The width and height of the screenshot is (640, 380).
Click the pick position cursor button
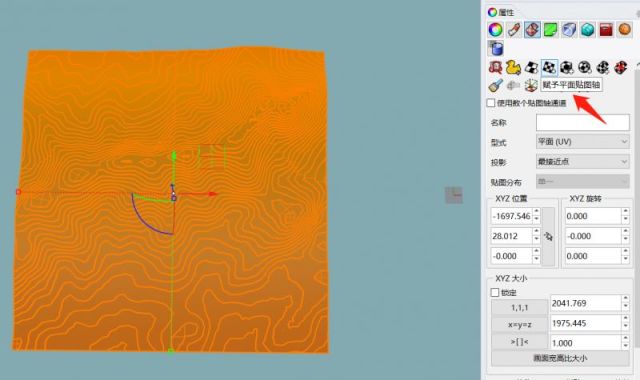click(x=548, y=236)
